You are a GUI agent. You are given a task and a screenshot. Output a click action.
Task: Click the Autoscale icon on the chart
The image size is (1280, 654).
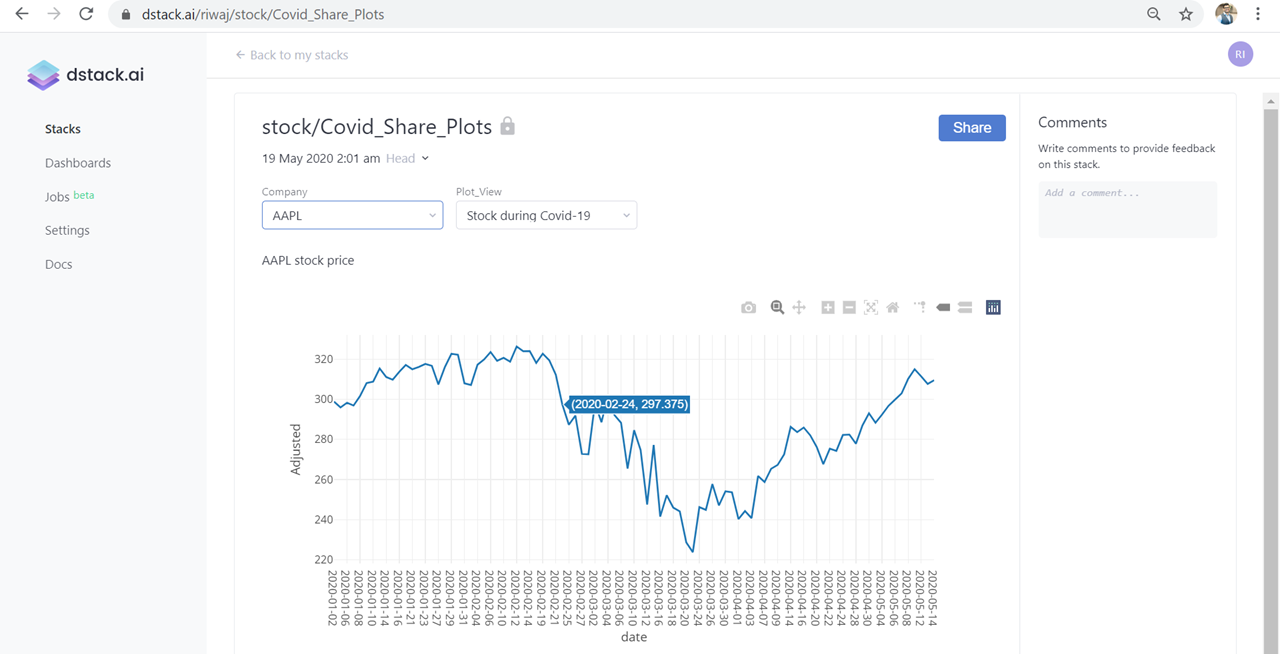(871, 308)
